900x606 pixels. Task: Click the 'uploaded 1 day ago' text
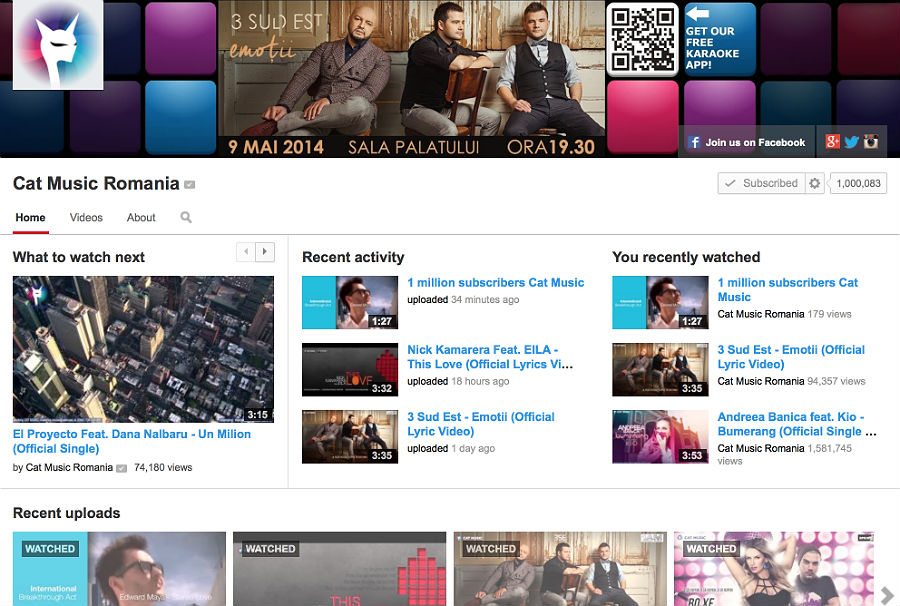coord(451,449)
